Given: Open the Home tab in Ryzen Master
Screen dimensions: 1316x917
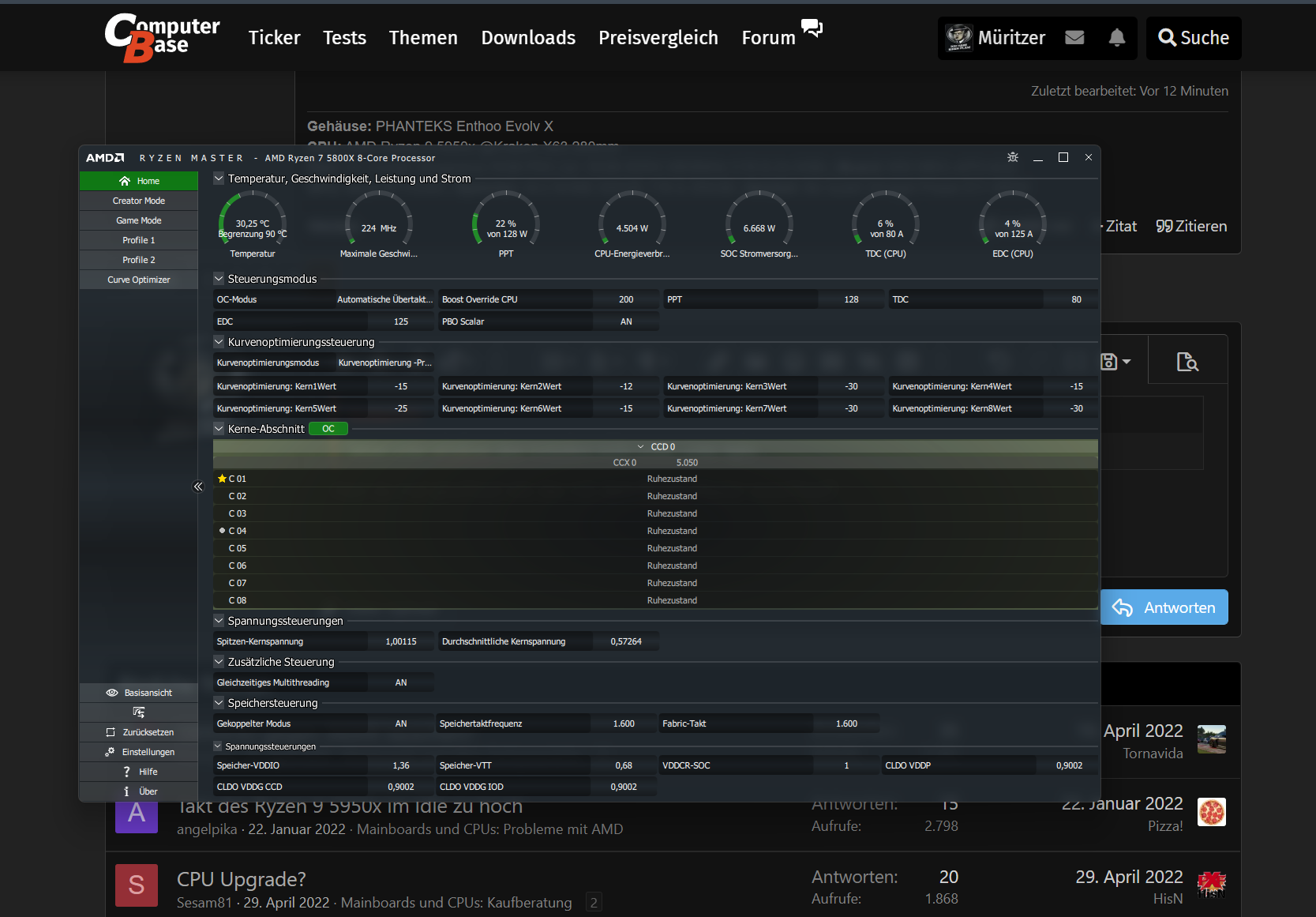Looking at the screenshot, I should (139, 181).
